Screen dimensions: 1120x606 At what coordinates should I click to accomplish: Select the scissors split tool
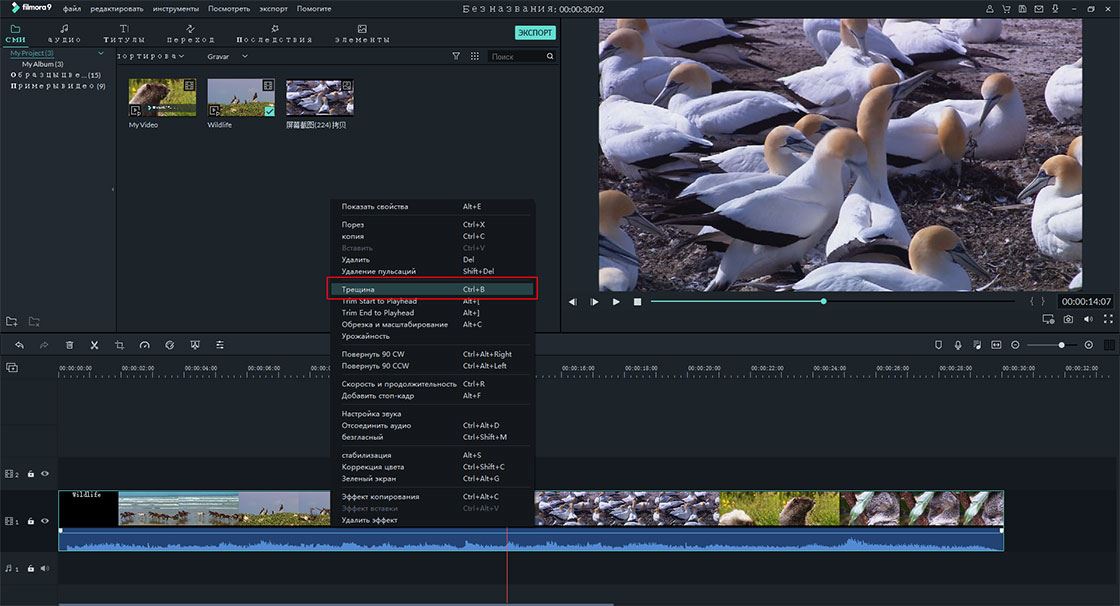(94, 345)
